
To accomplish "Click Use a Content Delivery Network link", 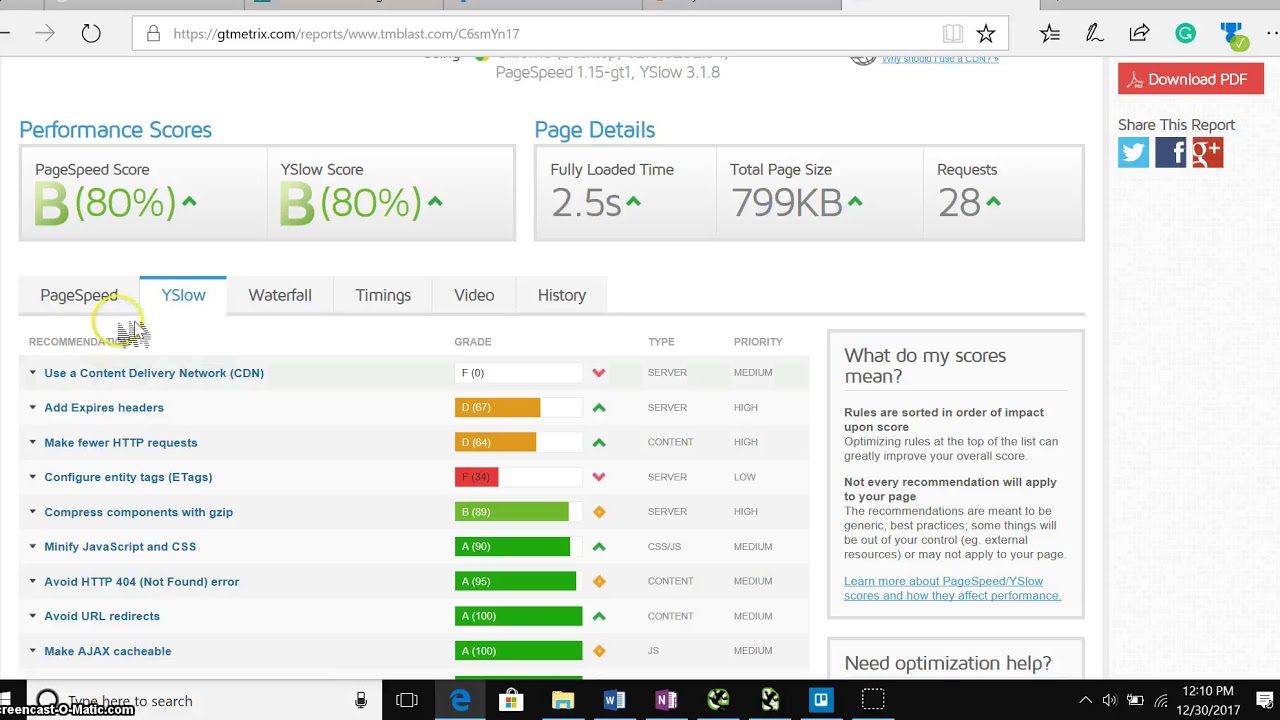I will tap(154, 373).
